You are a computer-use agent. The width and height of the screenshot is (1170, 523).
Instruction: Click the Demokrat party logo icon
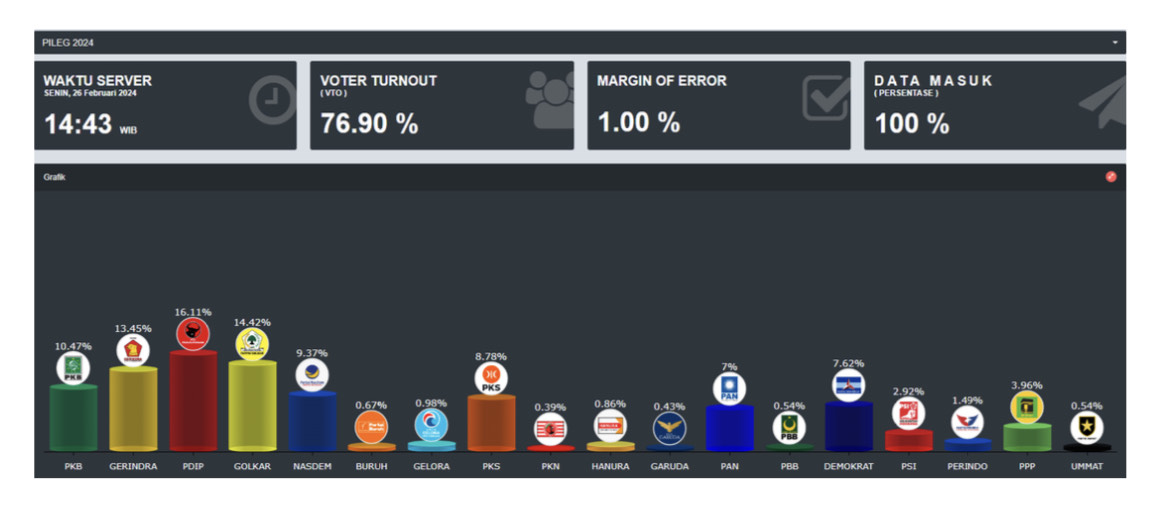(848, 385)
